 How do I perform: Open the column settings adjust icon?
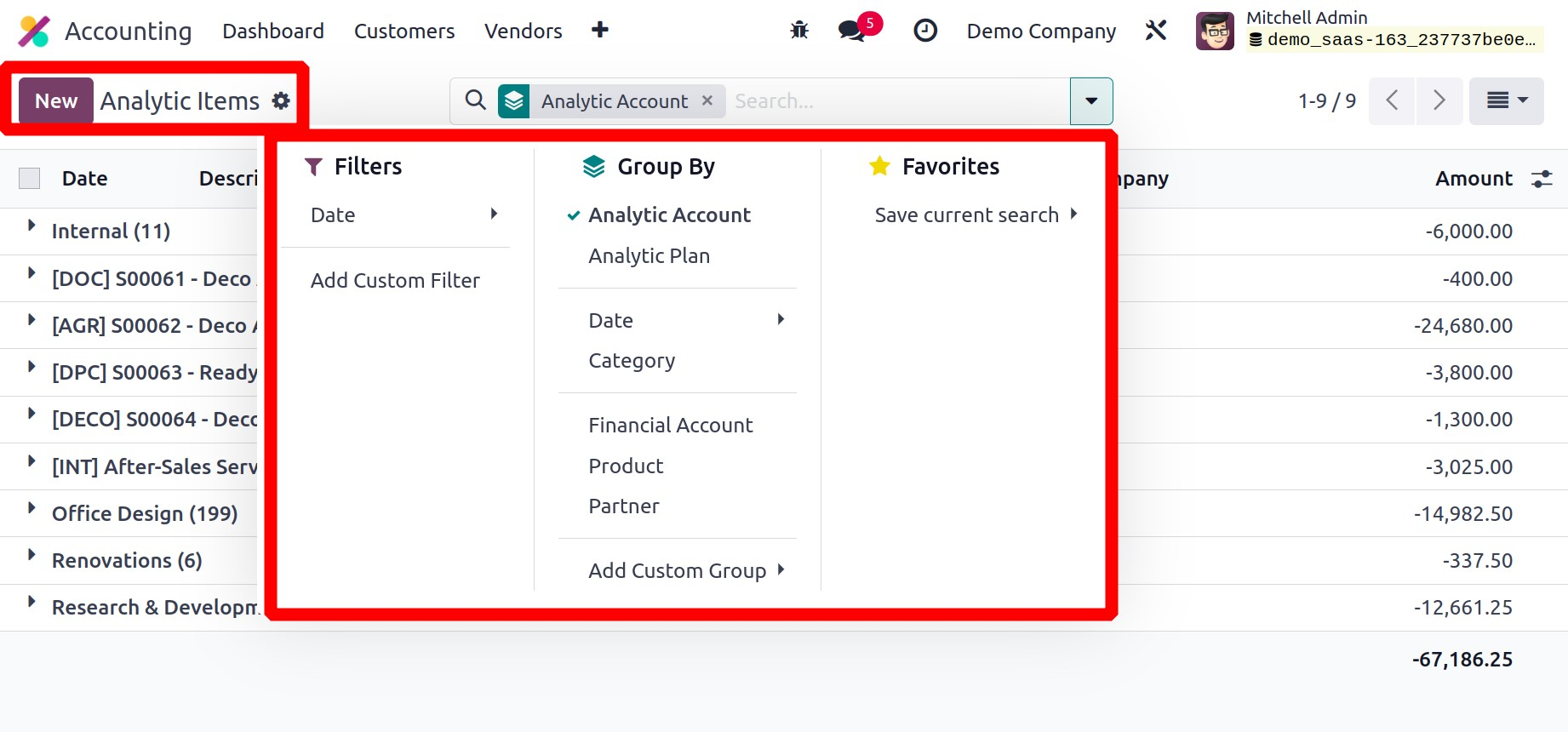1542,179
